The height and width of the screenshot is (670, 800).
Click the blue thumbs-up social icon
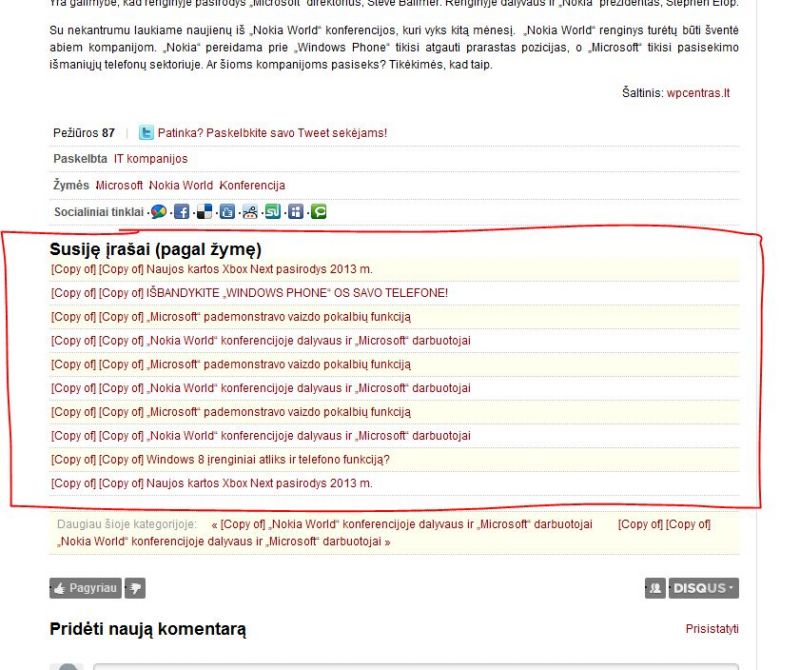tap(228, 211)
